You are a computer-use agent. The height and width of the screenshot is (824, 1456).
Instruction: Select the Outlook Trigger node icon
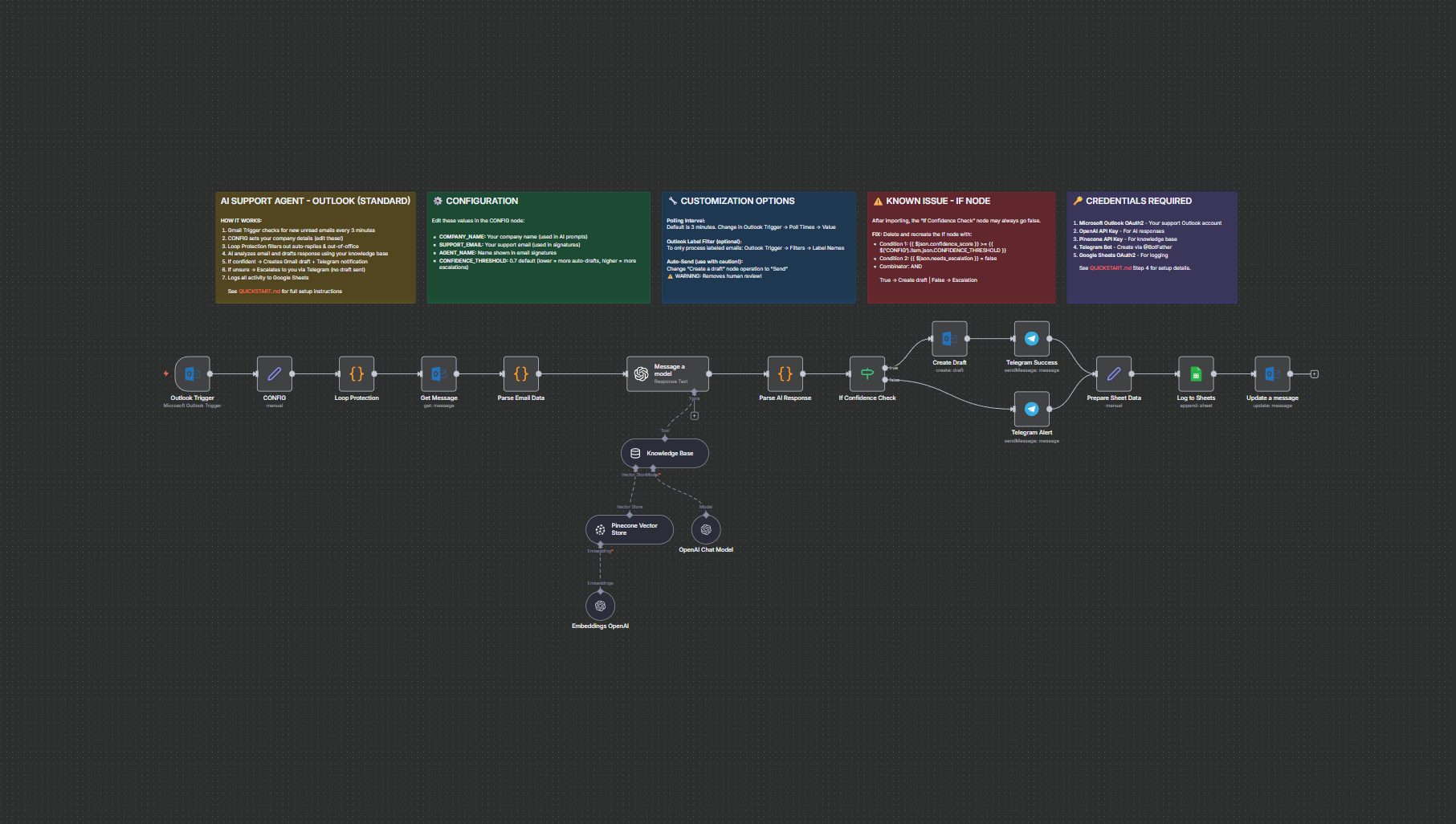click(x=191, y=373)
